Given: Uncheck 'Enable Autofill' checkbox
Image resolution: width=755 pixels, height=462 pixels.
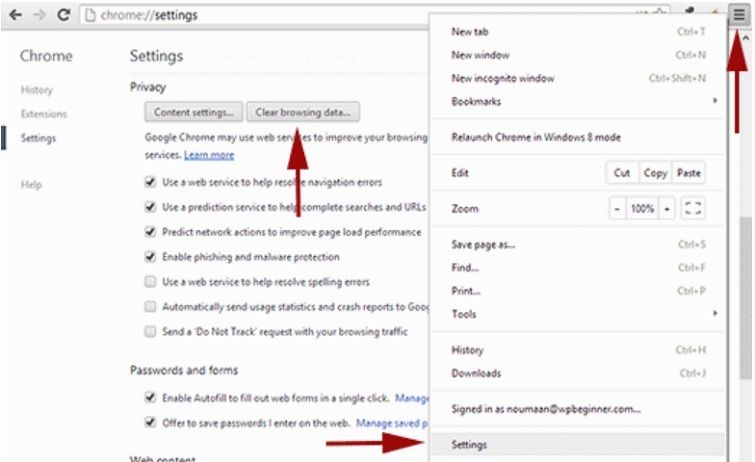Looking at the screenshot, I should (x=151, y=397).
